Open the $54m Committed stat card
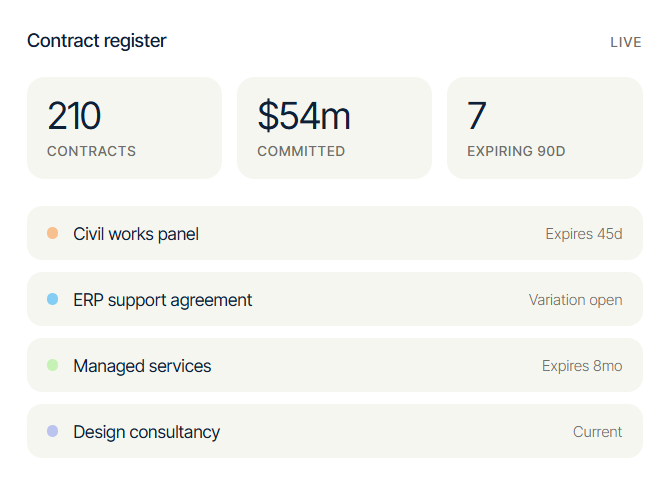Image resolution: width=671 pixels, height=486 pixels. pos(334,128)
